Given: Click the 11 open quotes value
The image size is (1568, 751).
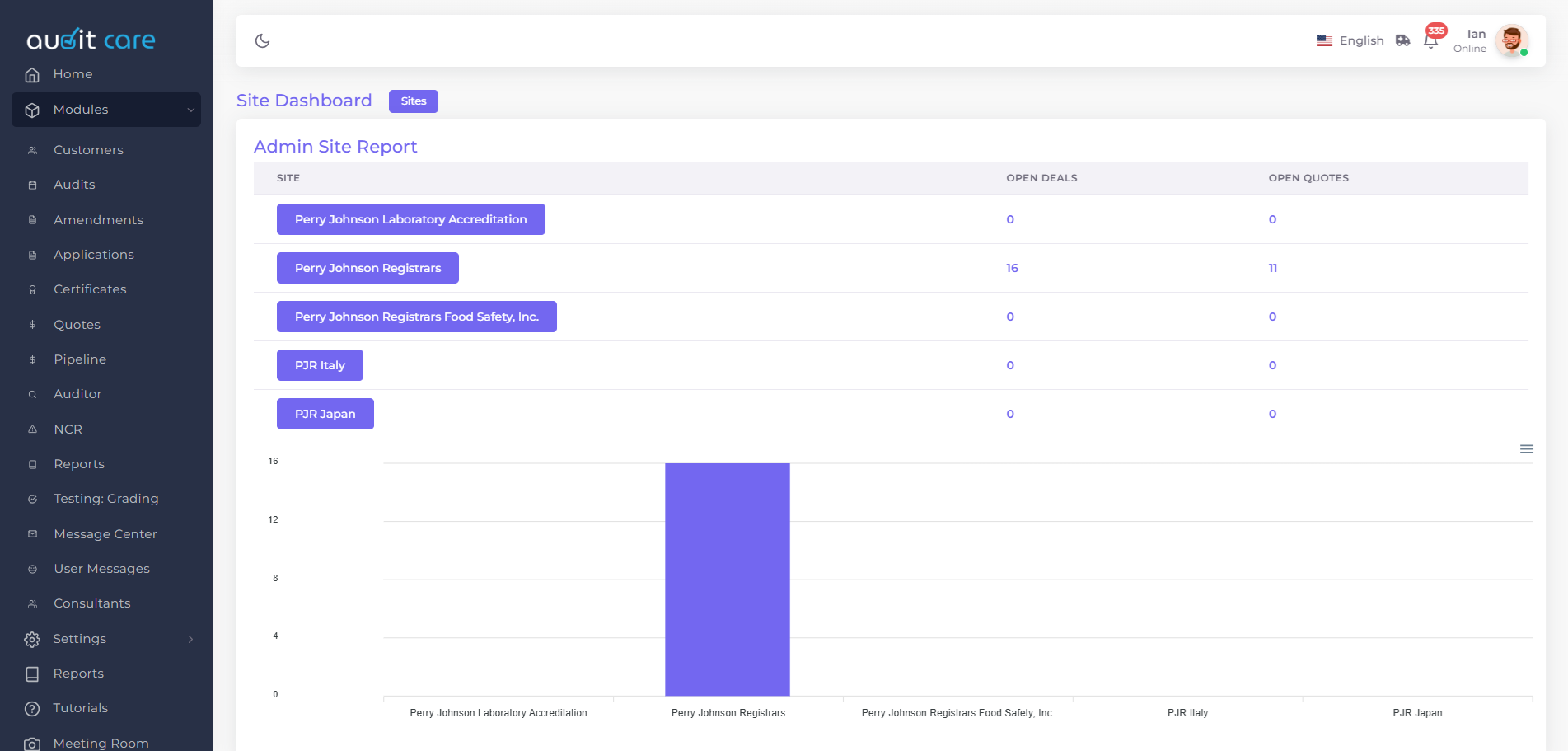Looking at the screenshot, I should (x=1272, y=268).
